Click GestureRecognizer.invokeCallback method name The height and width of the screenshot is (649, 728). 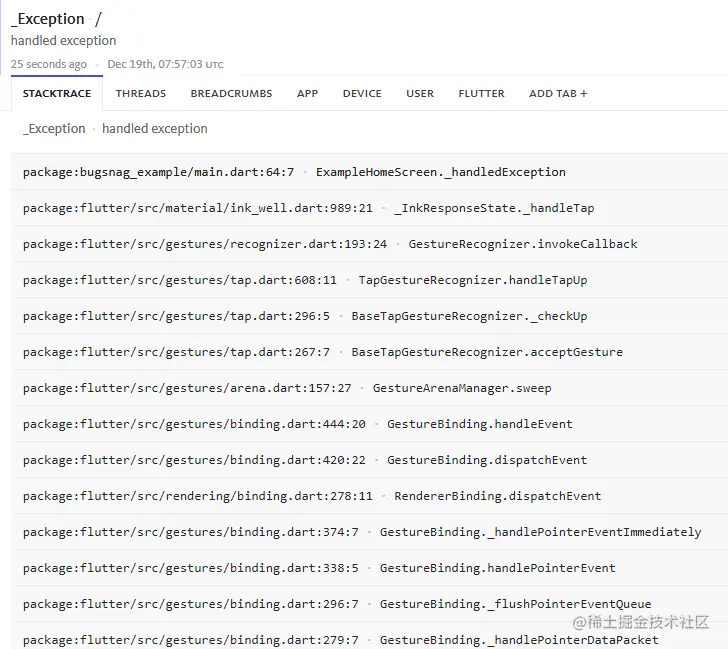tap(523, 244)
